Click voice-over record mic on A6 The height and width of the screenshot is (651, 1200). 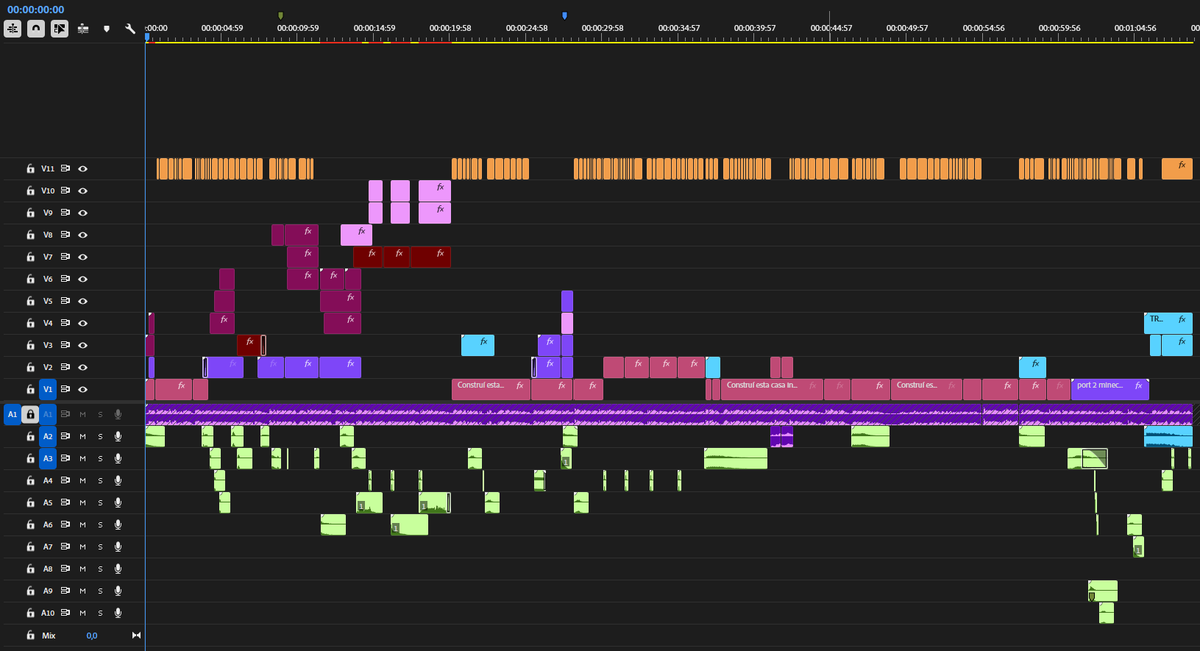point(118,524)
